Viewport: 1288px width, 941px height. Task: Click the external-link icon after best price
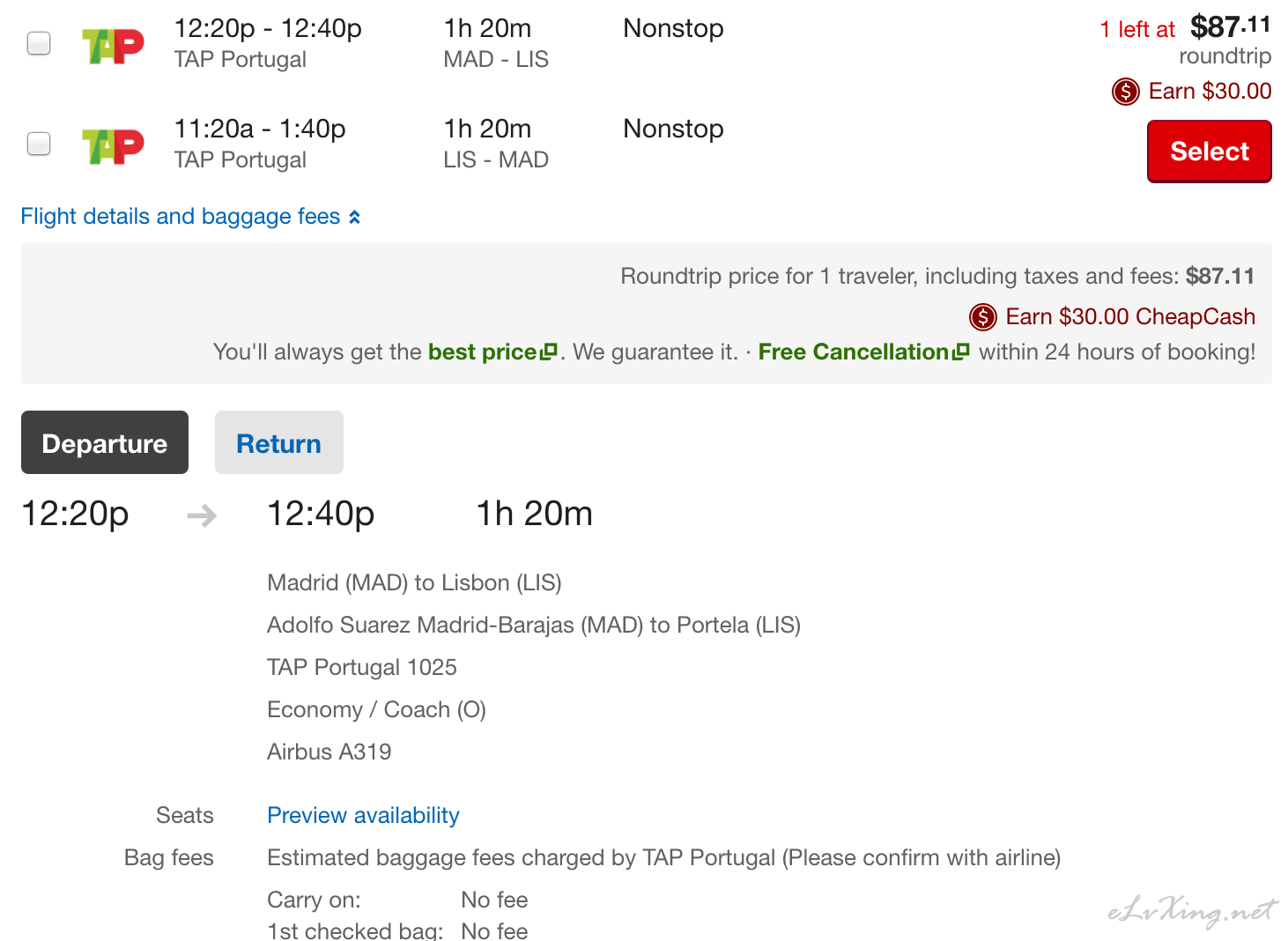(x=549, y=352)
